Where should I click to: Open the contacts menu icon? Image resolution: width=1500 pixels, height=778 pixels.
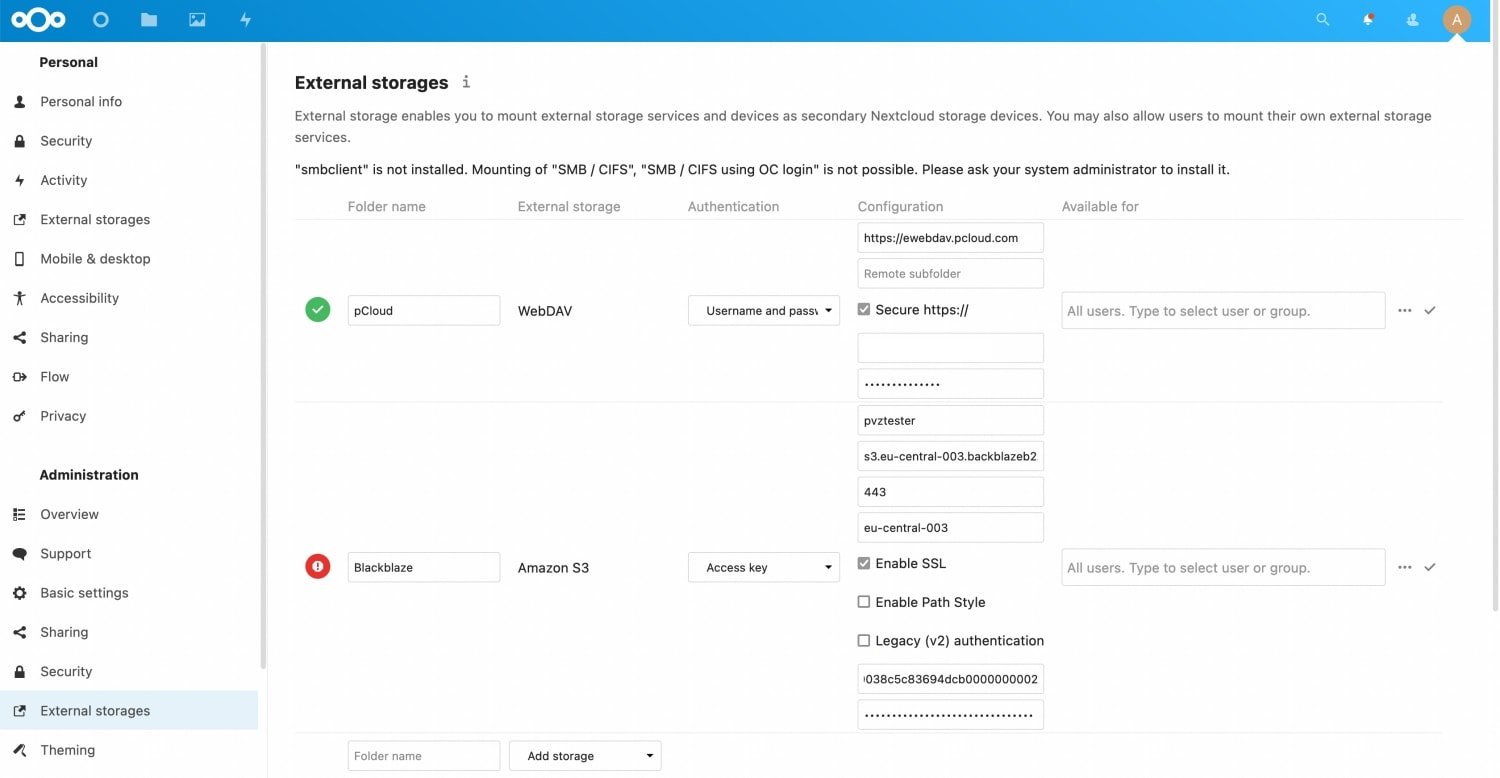click(x=1412, y=19)
